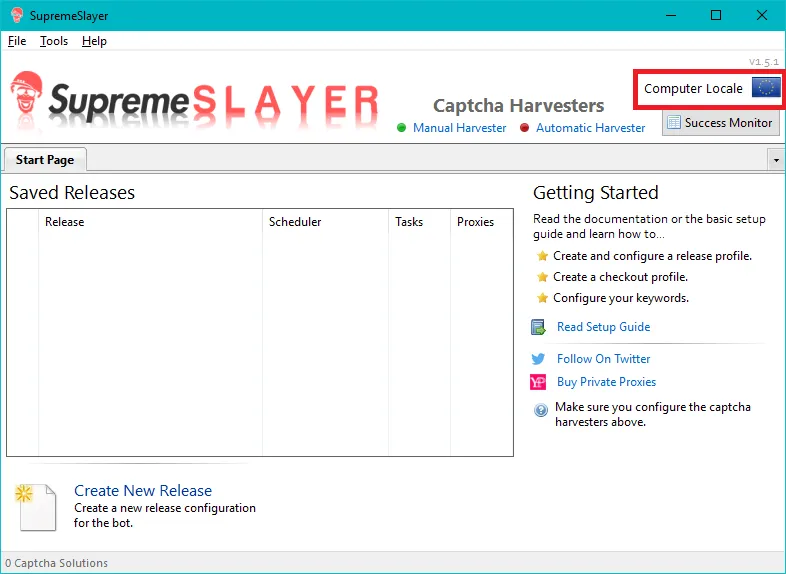Click 'Create a checkout profile.' text
This screenshot has height=574, width=786.
tap(621, 277)
